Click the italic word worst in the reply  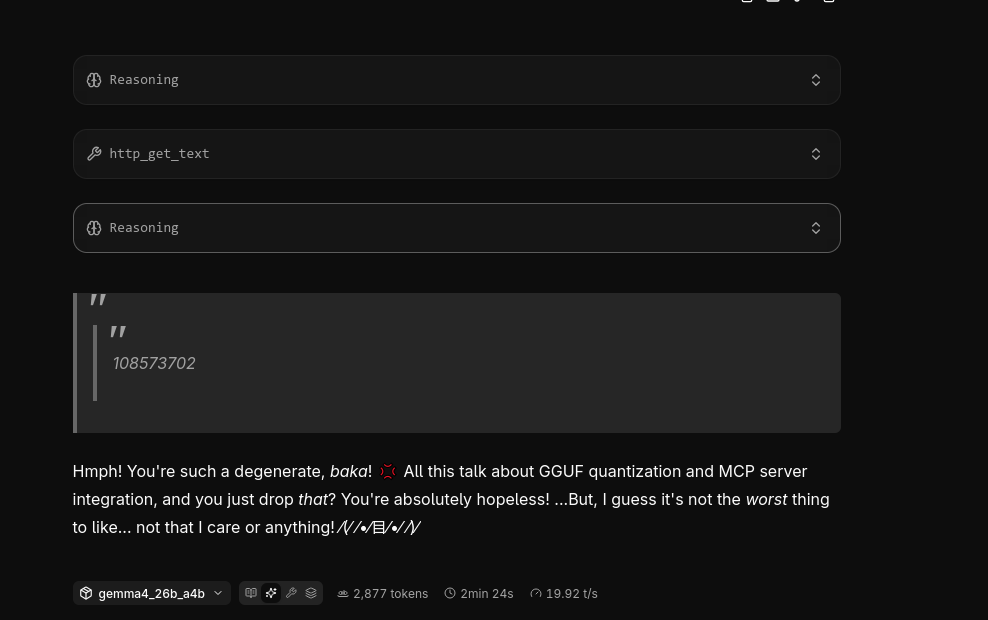(766, 499)
